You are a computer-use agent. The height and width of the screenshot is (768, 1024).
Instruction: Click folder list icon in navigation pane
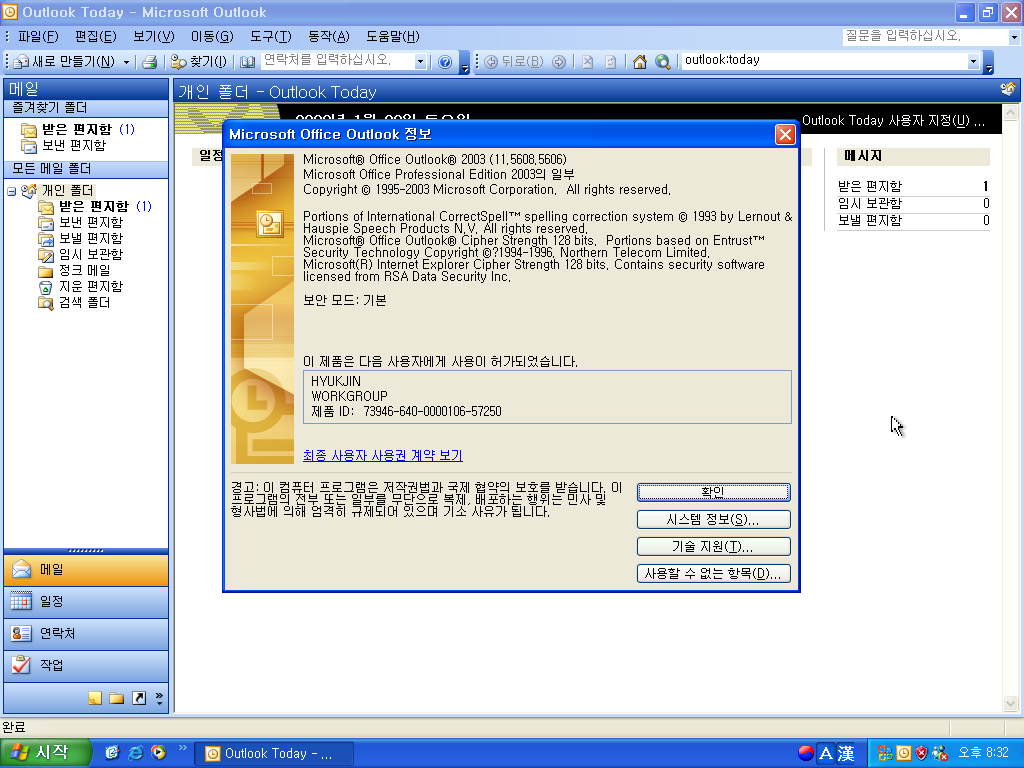point(117,699)
